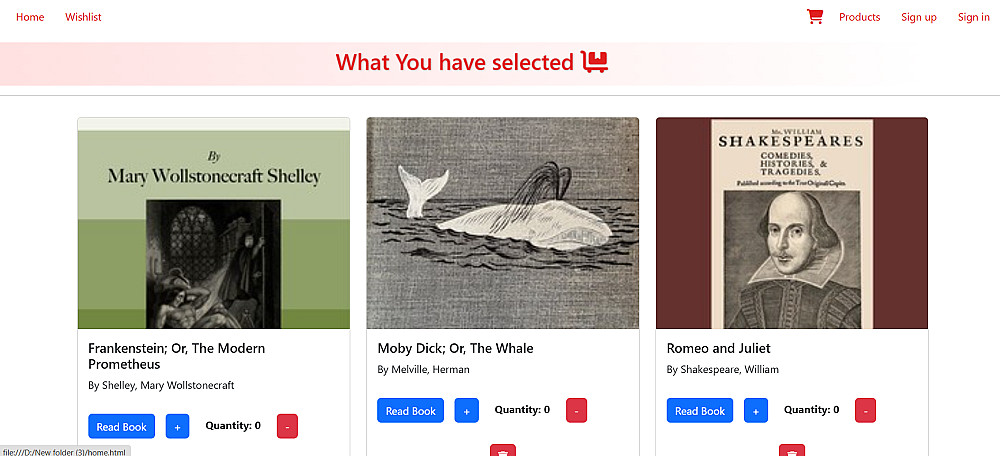Image resolution: width=1000 pixels, height=456 pixels.
Task: Click the trash icon under Romeo and Juliet
Action: [792, 451]
